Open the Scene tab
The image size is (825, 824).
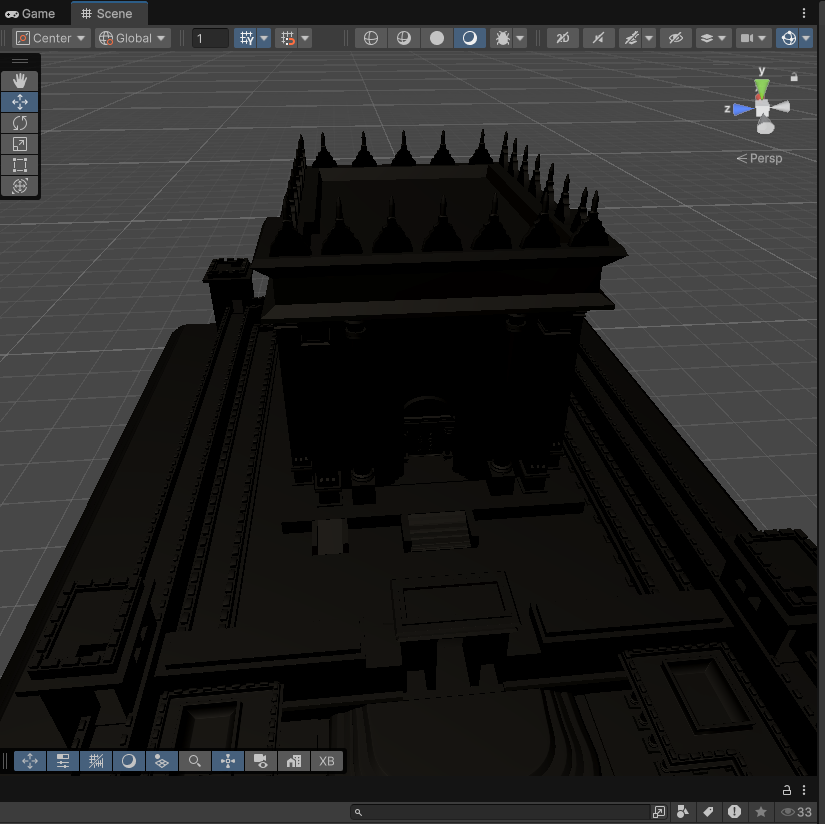(x=107, y=13)
